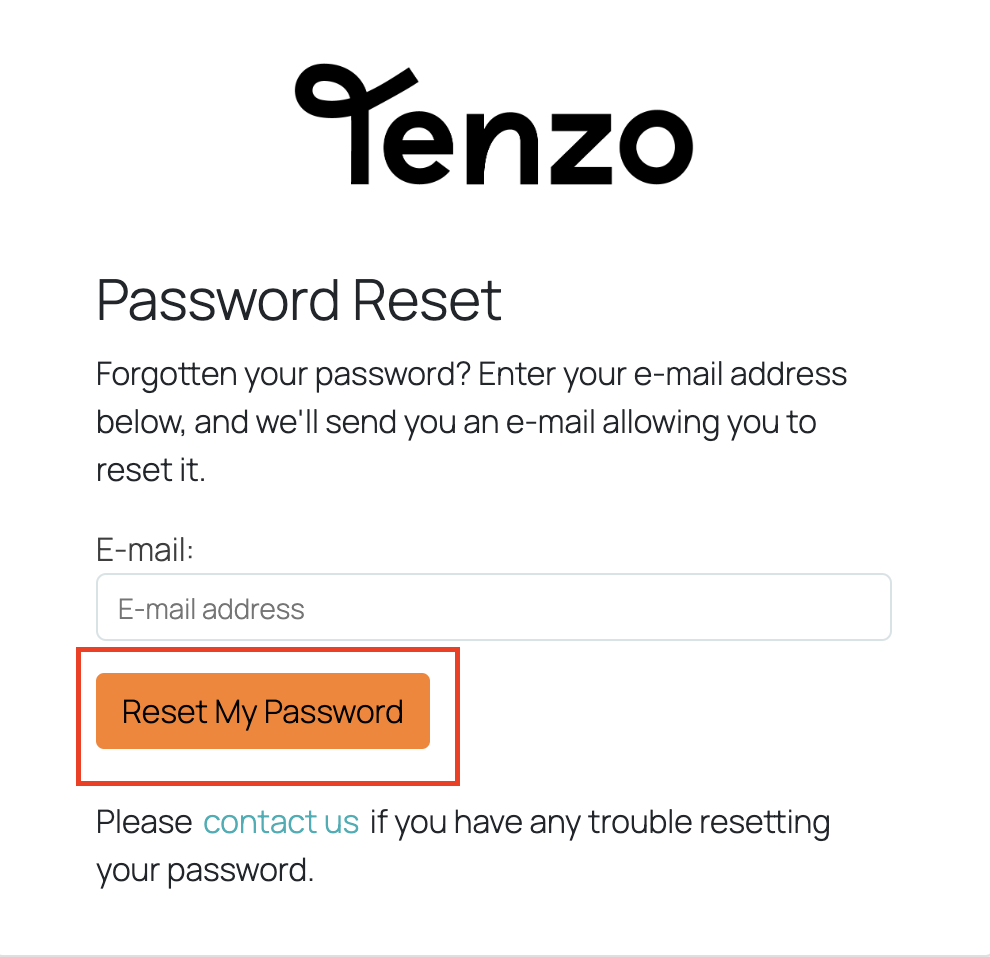Focus the E-mail address input field

[494, 607]
